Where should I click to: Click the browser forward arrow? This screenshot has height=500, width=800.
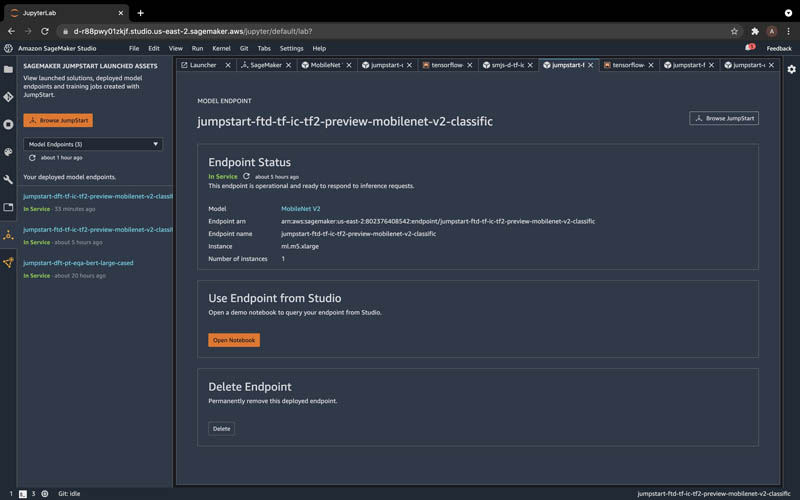click(x=28, y=31)
